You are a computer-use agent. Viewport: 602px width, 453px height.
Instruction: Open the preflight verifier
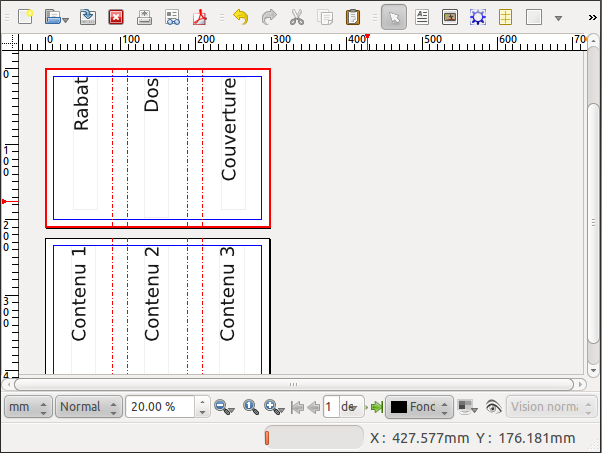click(172, 17)
